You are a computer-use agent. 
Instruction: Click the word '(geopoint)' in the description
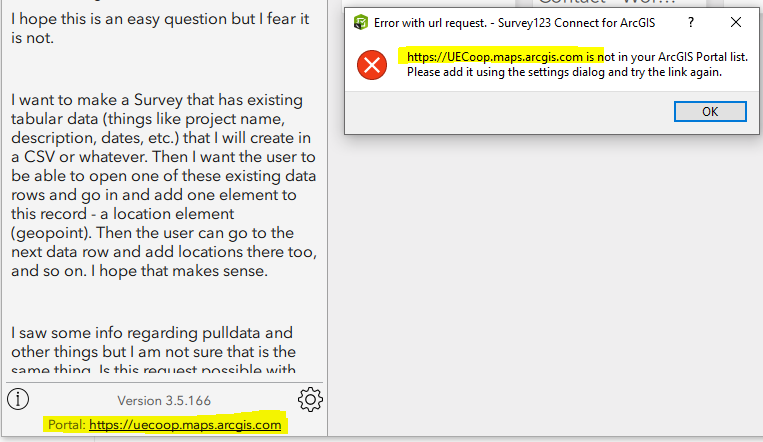[x=51, y=233]
